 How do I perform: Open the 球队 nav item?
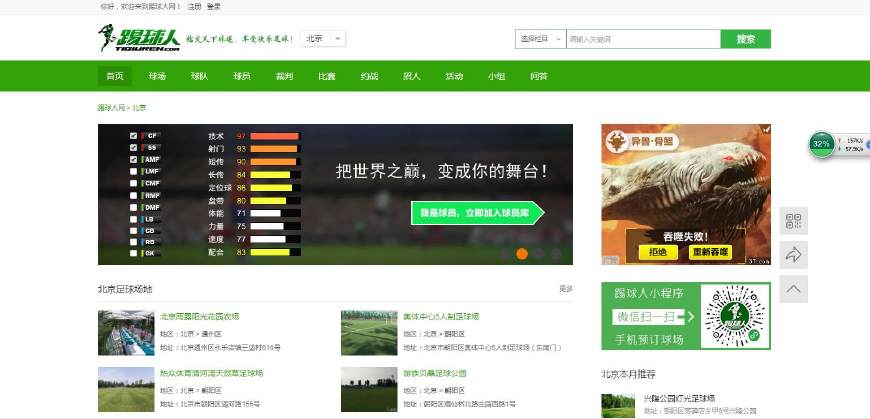click(199, 76)
